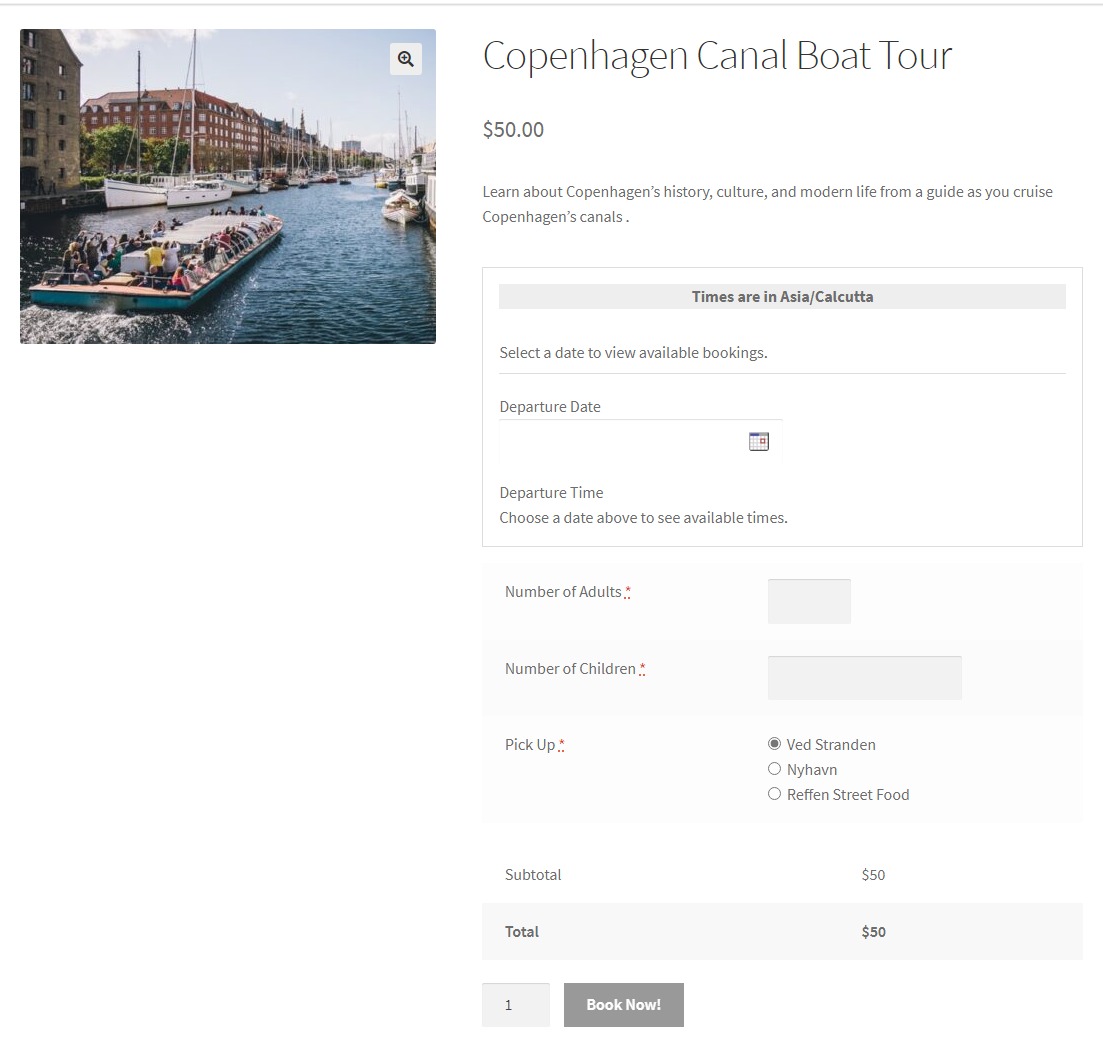Click the Pick Up field label
The image size is (1103, 1051).
[530, 745]
